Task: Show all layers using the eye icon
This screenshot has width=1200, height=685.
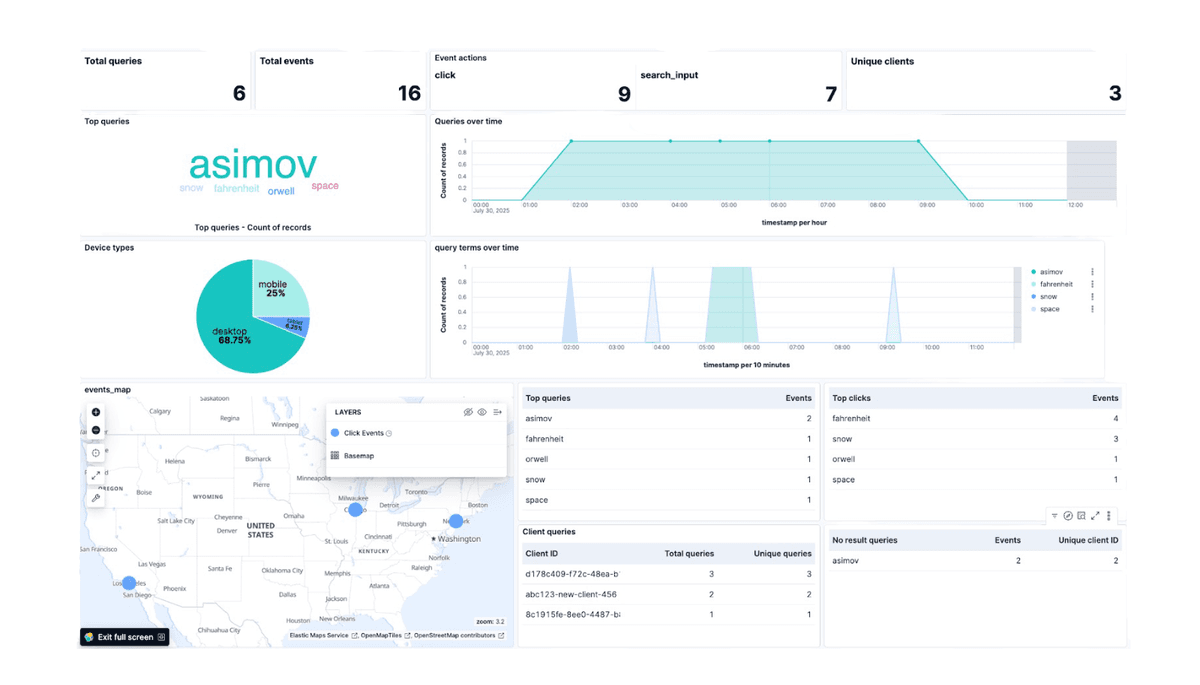Action: 482,412
